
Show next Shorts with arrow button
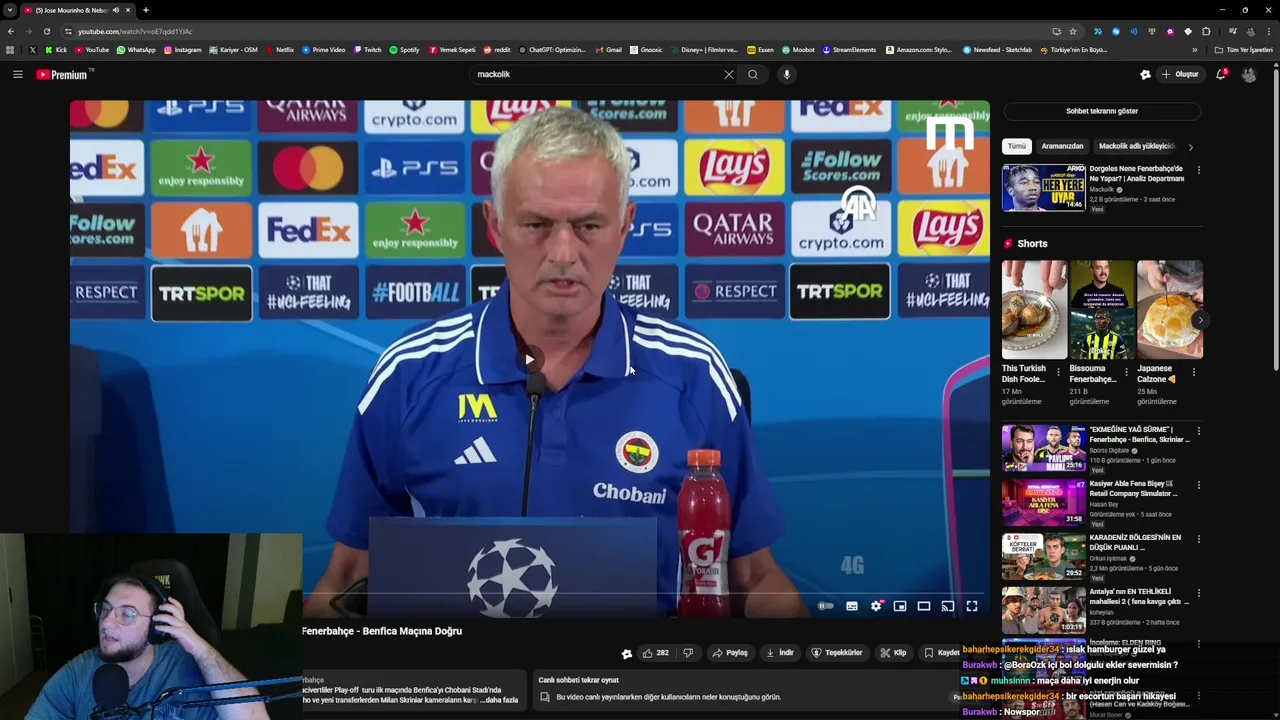[1199, 320]
